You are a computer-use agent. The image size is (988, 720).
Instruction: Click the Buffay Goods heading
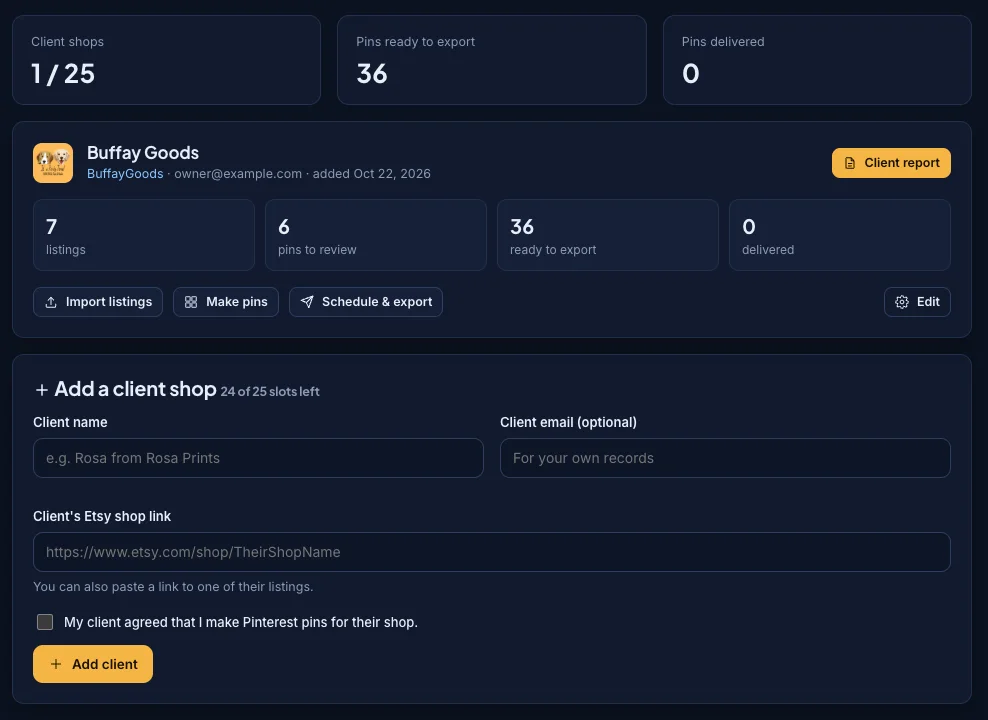click(143, 152)
